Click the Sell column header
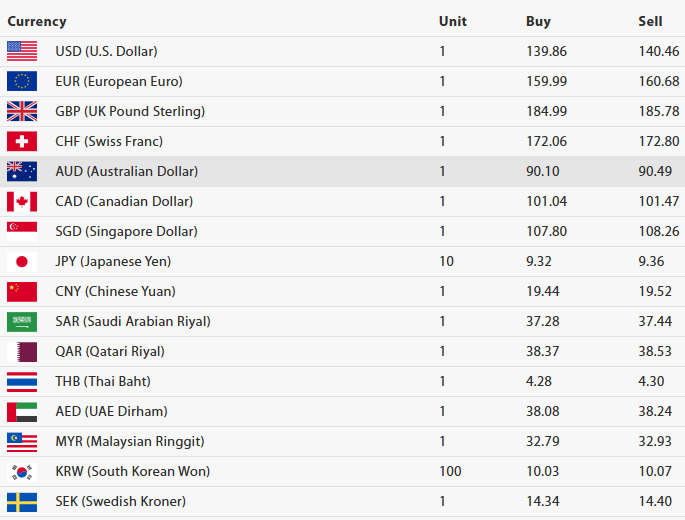 (650, 21)
